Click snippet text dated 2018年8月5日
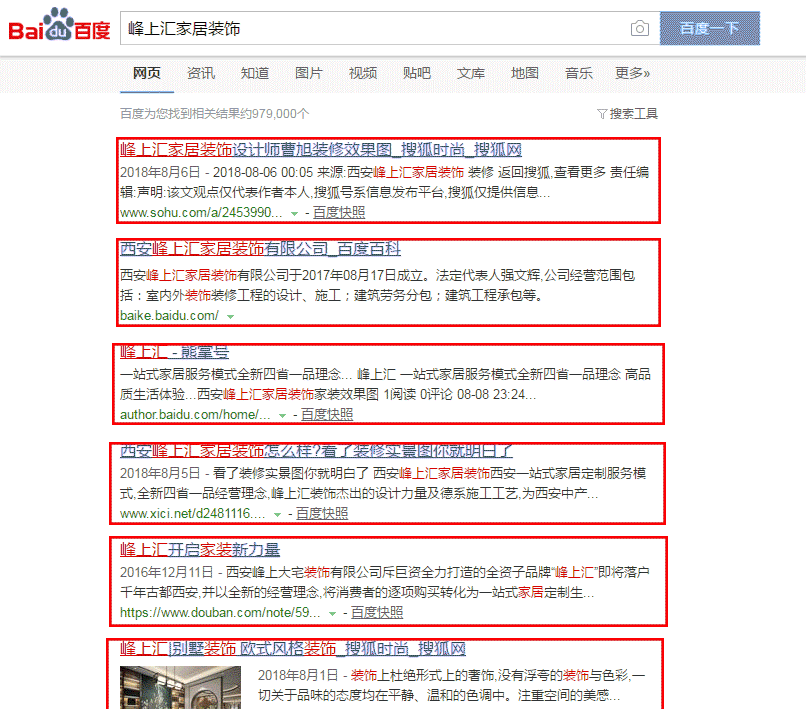 (x=383, y=483)
